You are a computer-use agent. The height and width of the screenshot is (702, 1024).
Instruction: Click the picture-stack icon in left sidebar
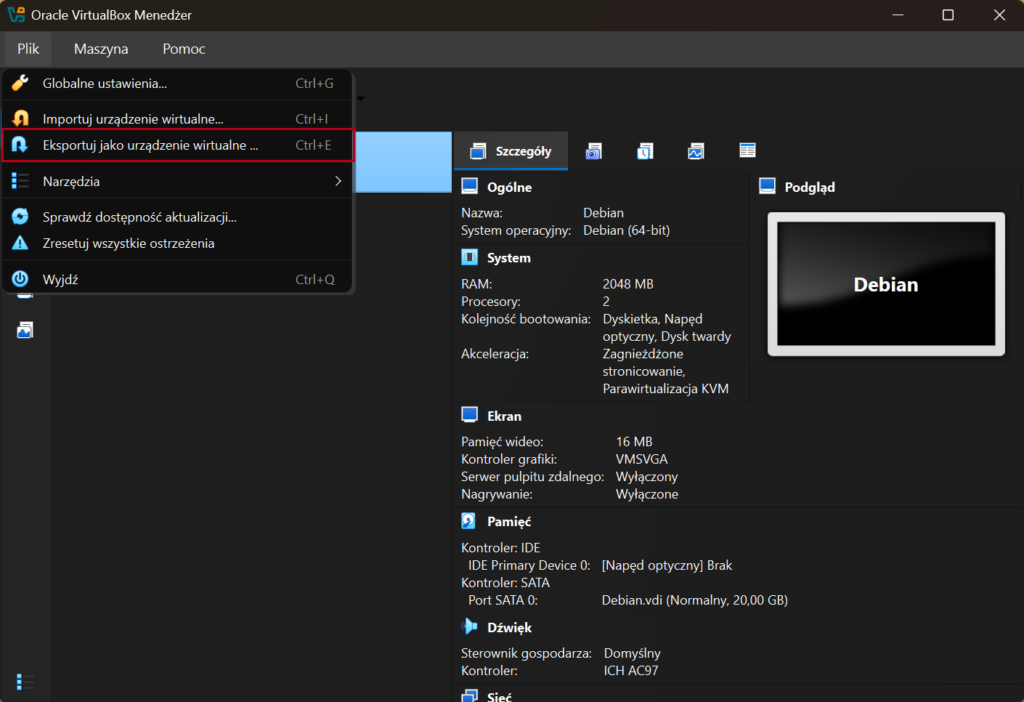pos(25,330)
